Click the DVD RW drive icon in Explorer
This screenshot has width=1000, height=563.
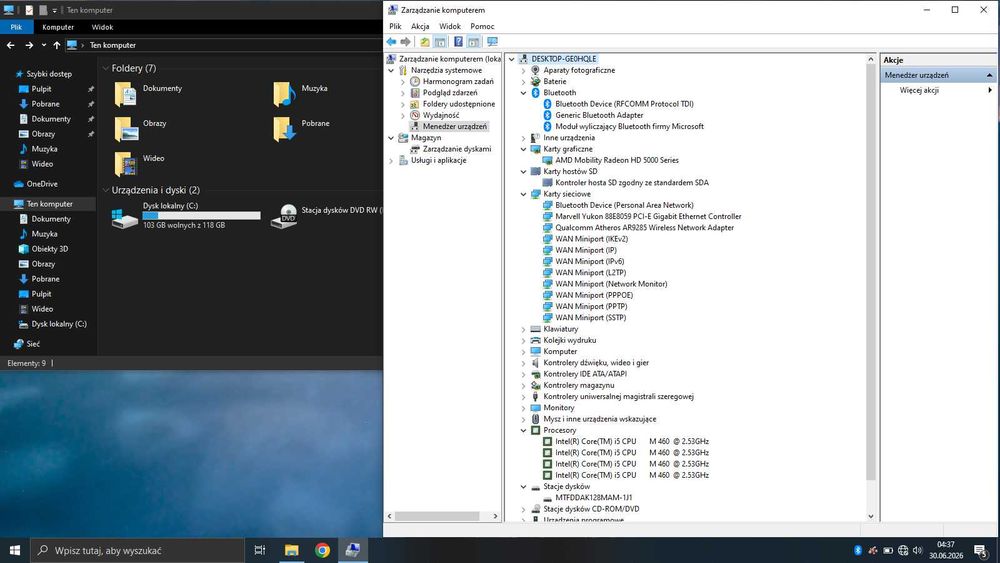(x=284, y=217)
